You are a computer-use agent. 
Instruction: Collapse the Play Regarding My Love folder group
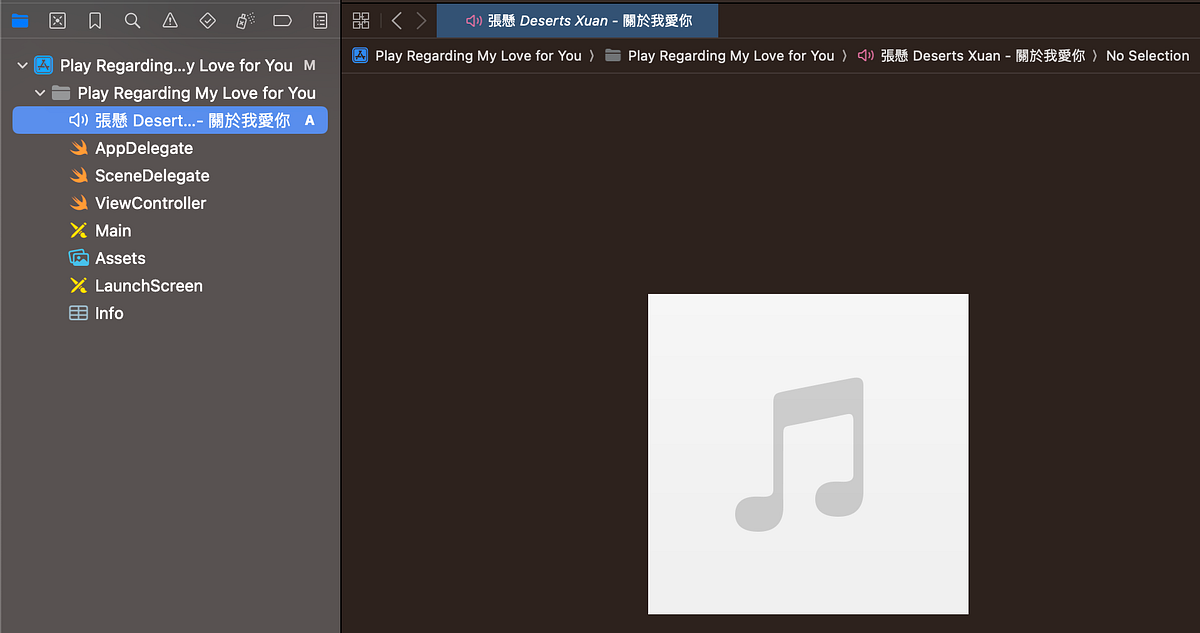pyautogui.click(x=40, y=93)
